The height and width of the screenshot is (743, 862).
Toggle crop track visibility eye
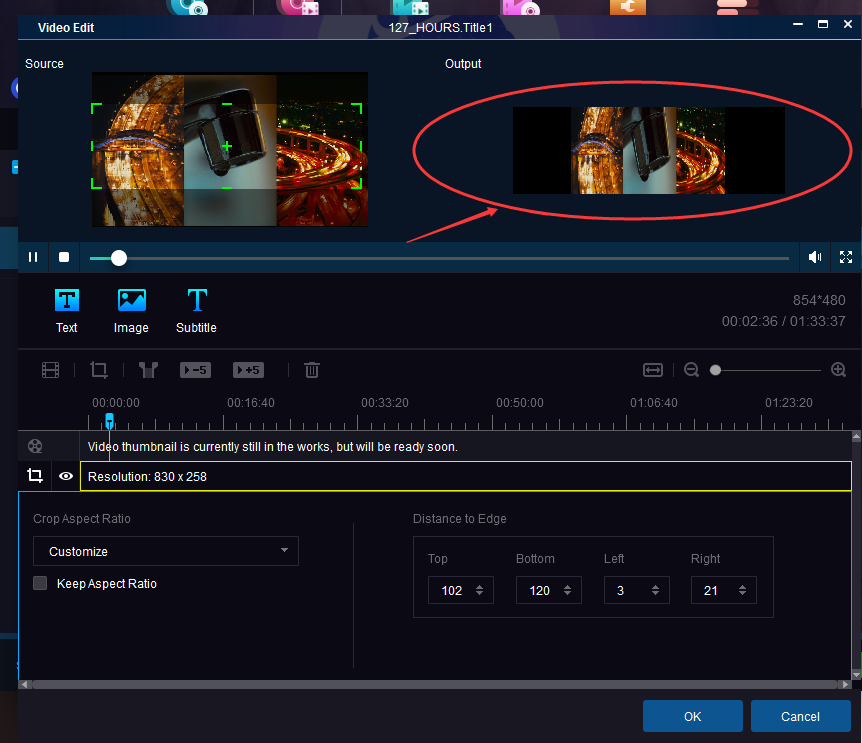[66, 476]
